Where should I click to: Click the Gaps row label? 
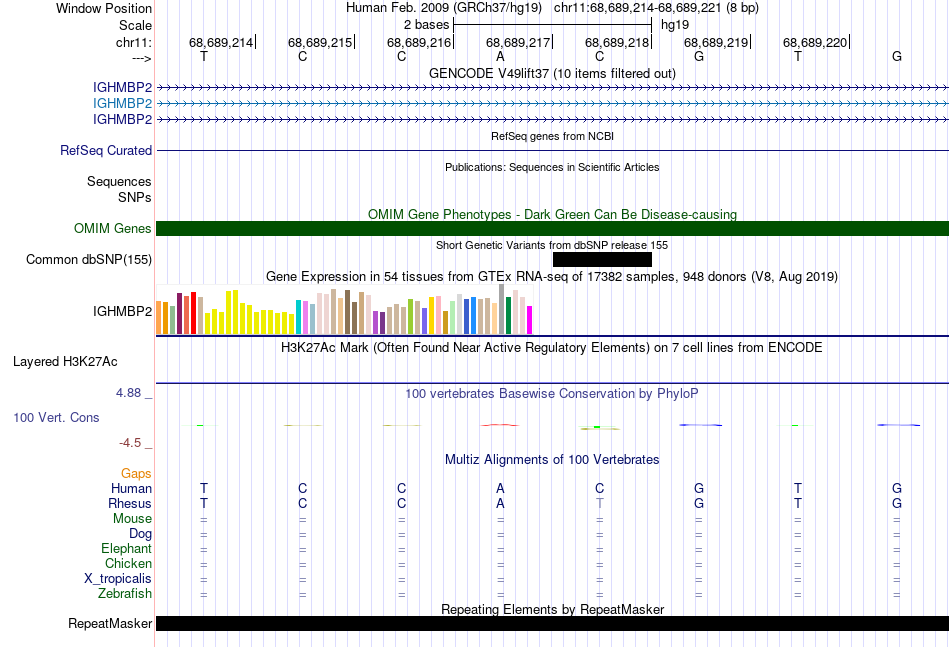(136, 474)
